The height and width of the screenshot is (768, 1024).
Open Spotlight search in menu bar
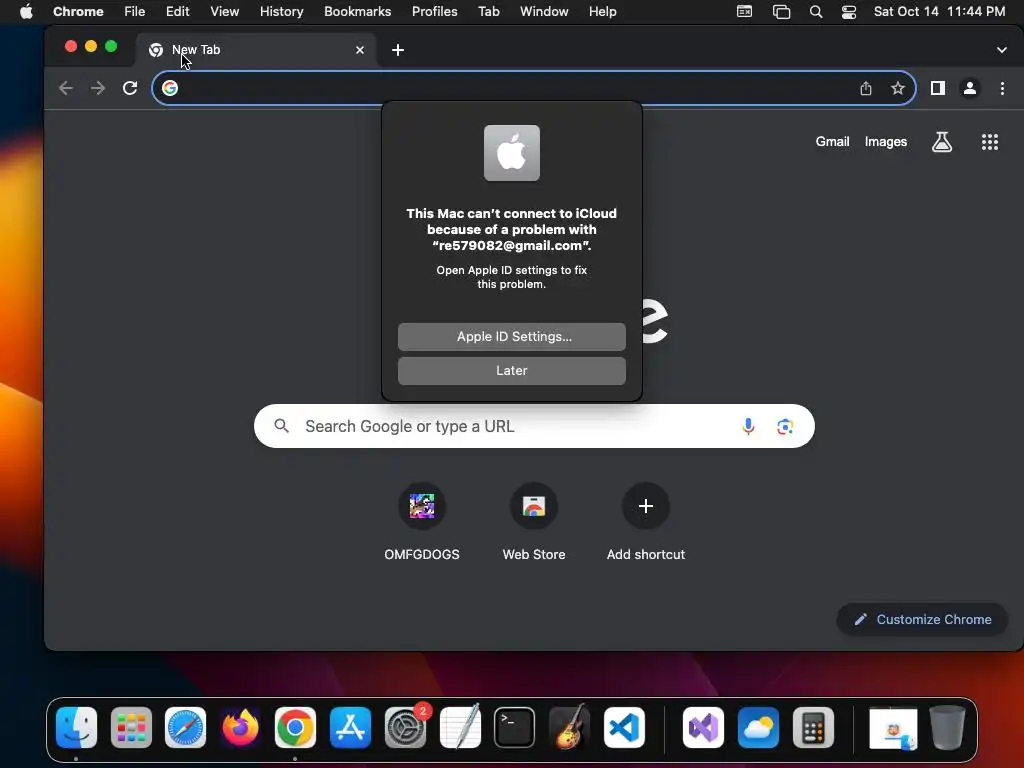tap(816, 11)
